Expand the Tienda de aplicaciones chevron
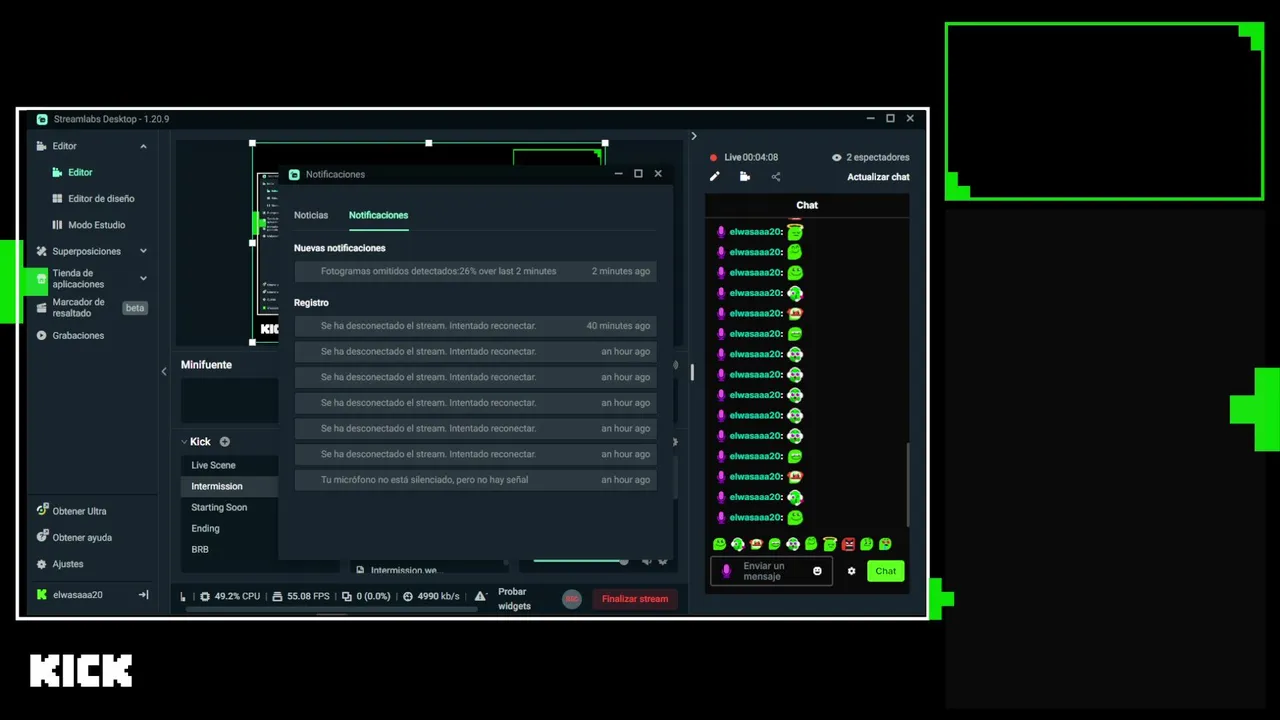The width and height of the screenshot is (1280, 720). point(143,278)
